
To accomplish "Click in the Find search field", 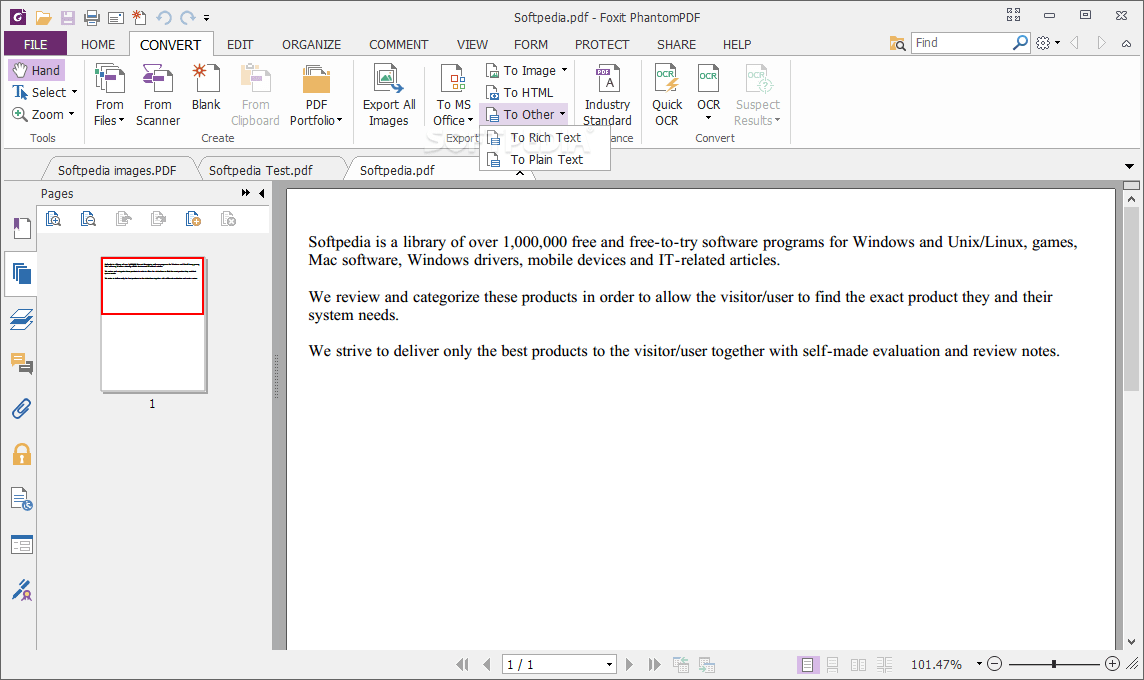I will (x=961, y=43).
